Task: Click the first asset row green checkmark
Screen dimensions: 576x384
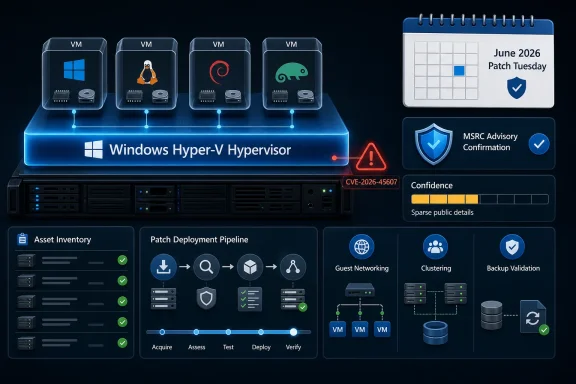Action: [122, 260]
